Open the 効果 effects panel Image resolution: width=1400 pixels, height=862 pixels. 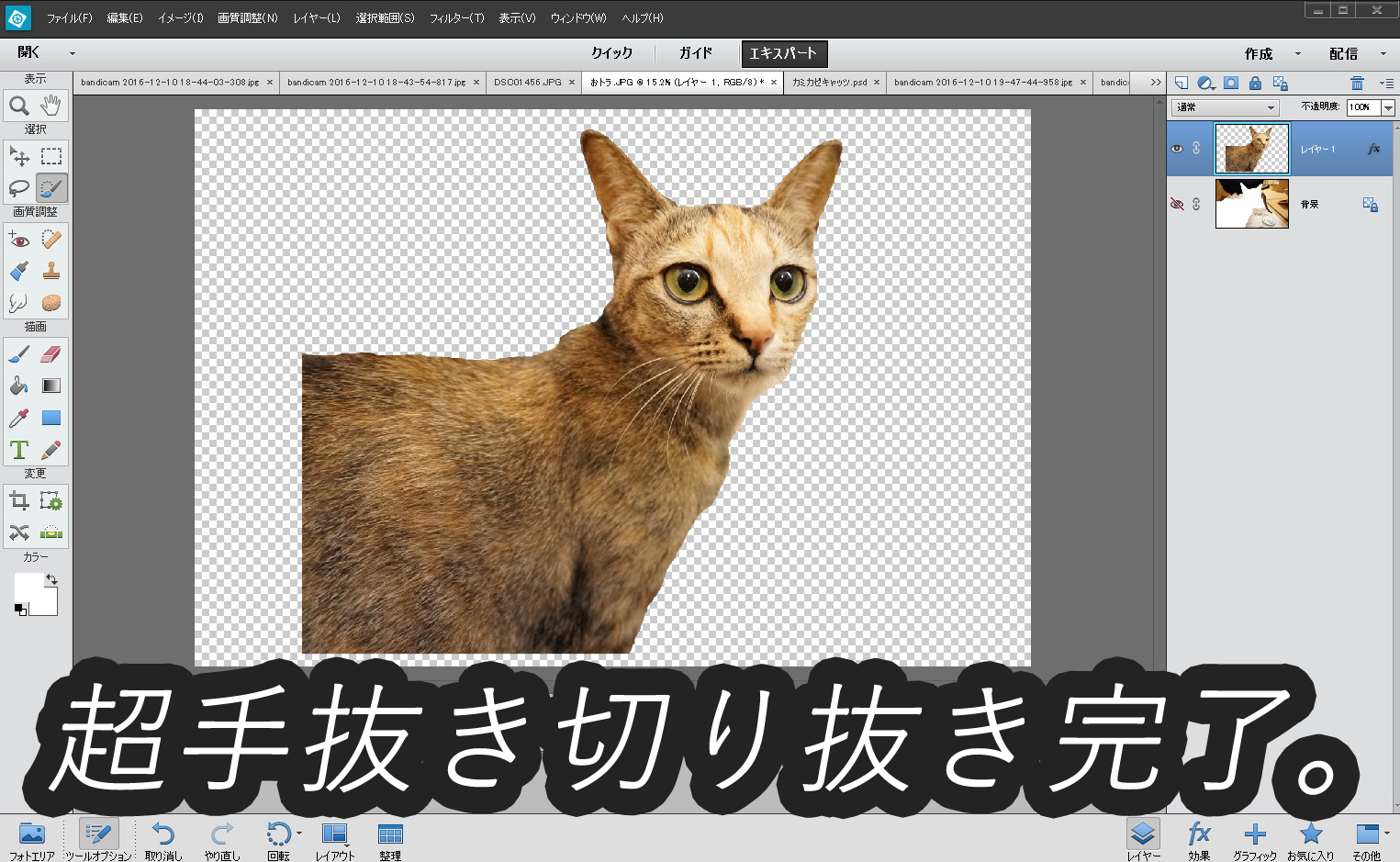[x=1199, y=840]
